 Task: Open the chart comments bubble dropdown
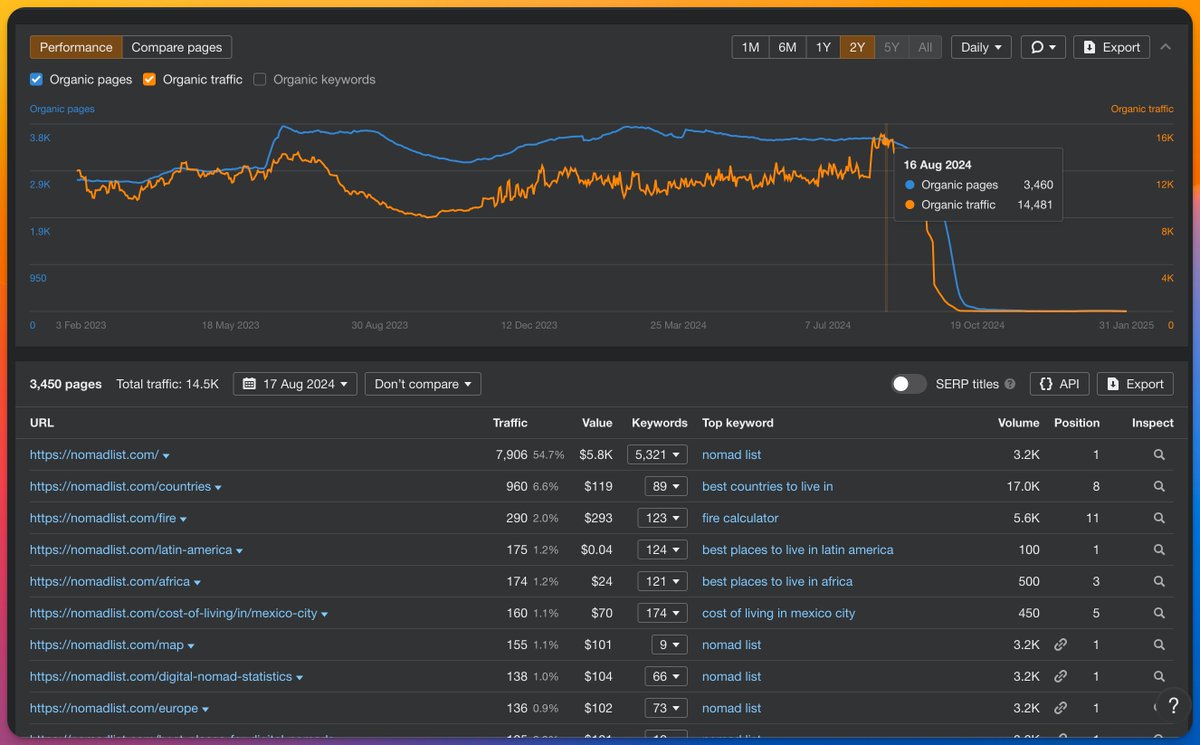pos(1043,47)
